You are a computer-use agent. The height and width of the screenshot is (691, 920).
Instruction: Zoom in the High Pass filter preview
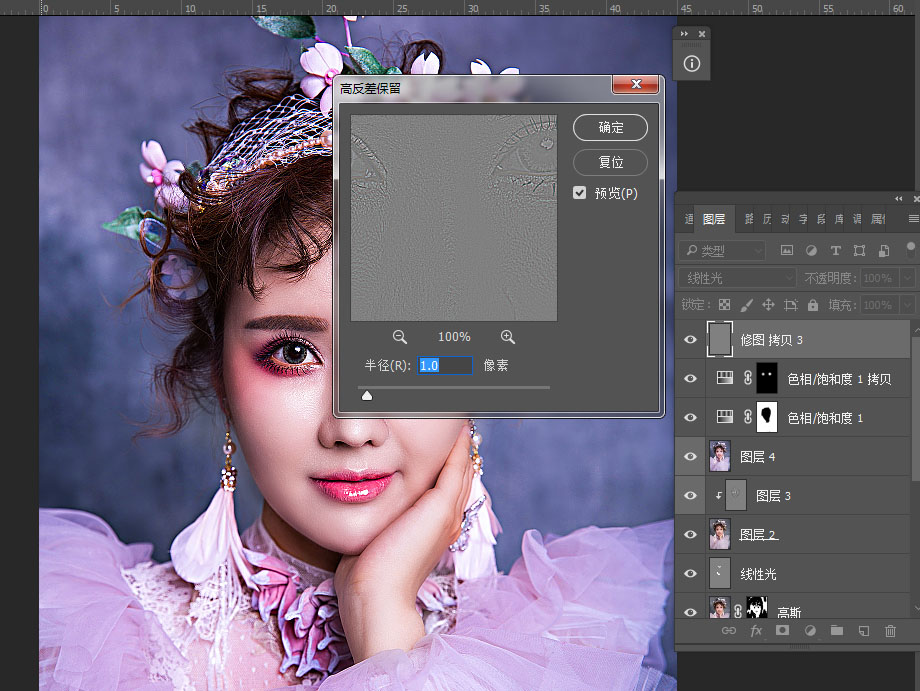pyautogui.click(x=508, y=337)
